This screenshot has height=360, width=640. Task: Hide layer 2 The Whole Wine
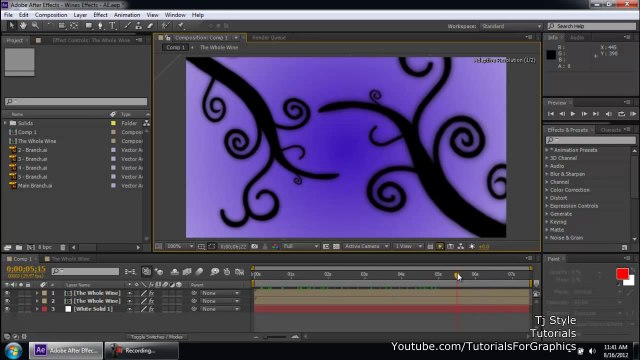tap(7, 301)
